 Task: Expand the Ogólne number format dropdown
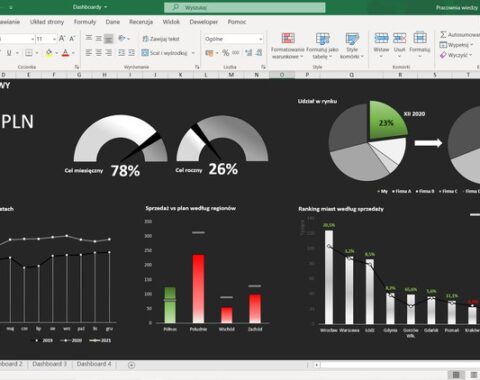(x=260, y=39)
